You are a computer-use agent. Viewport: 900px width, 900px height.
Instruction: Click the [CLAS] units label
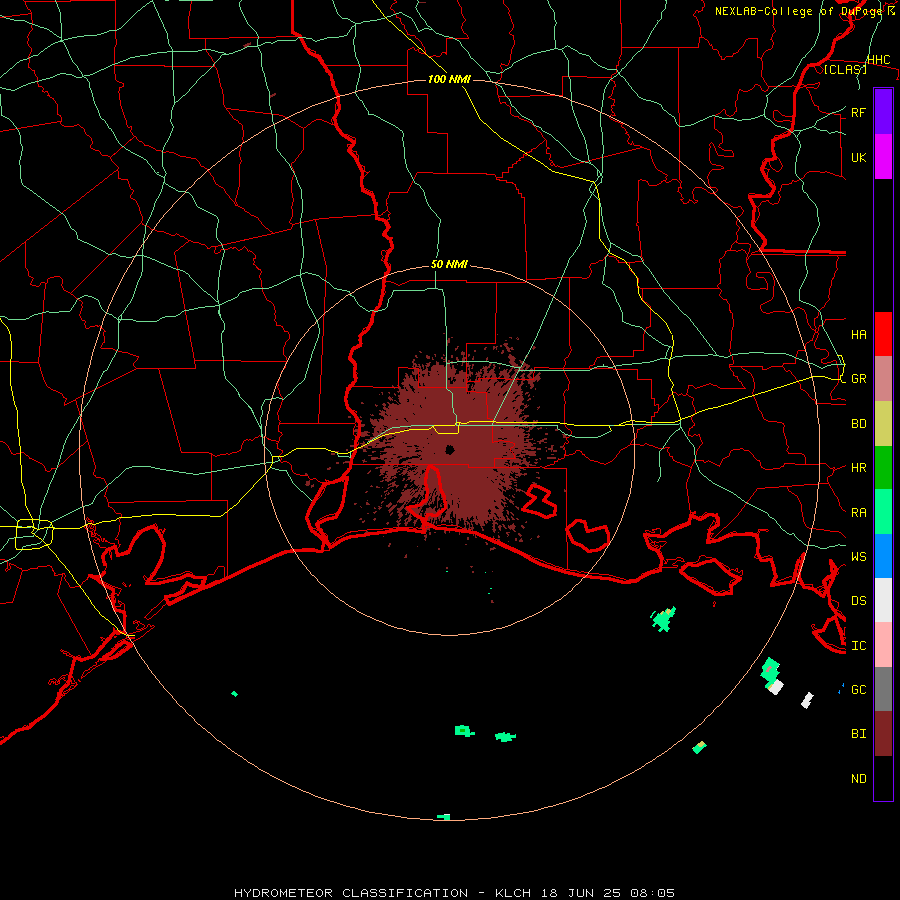pyautogui.click(x=845, y=69)
